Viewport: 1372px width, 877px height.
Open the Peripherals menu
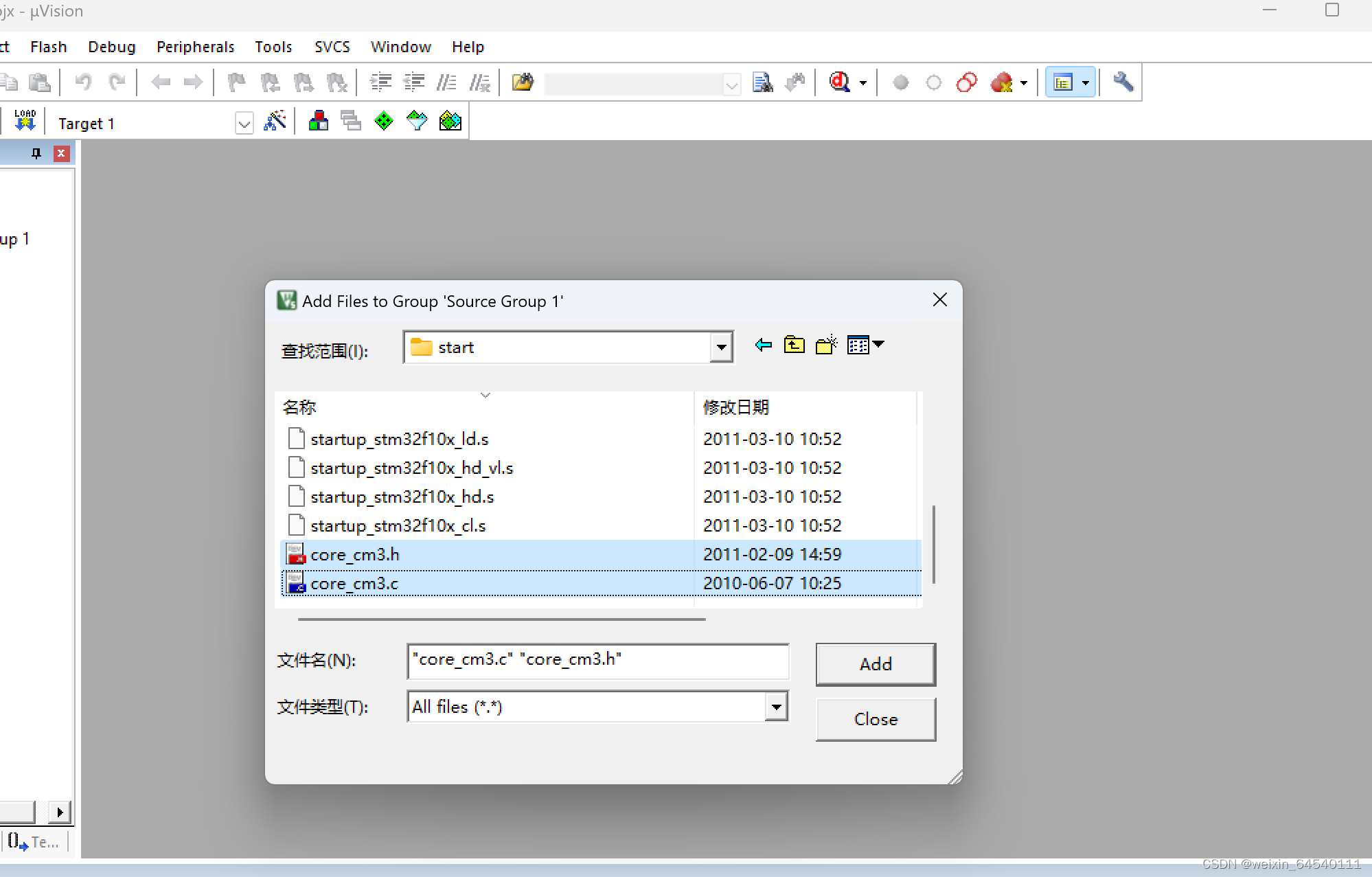coord(195,46)
